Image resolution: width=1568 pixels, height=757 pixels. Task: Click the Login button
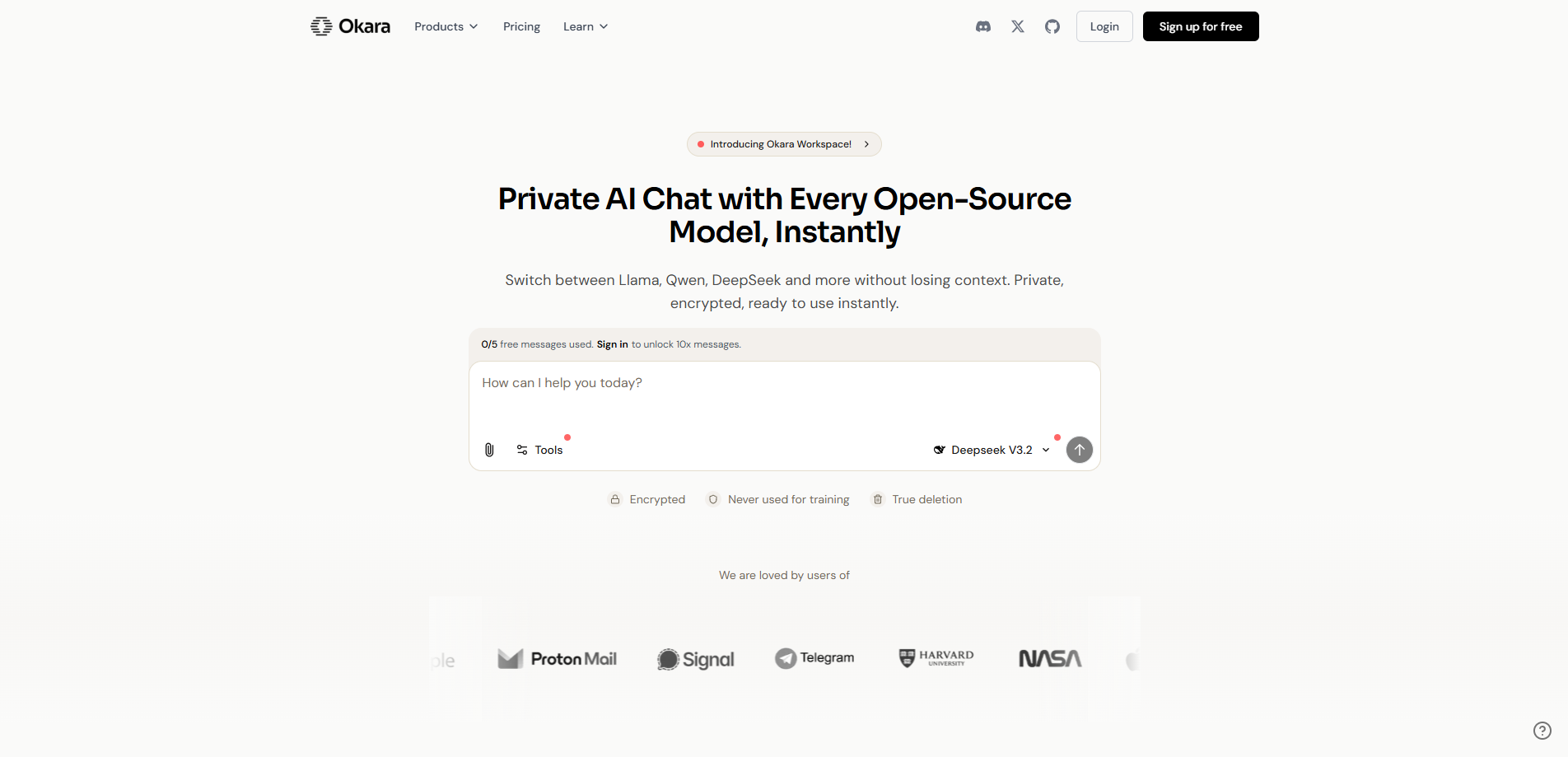[x=1104, y=26]
